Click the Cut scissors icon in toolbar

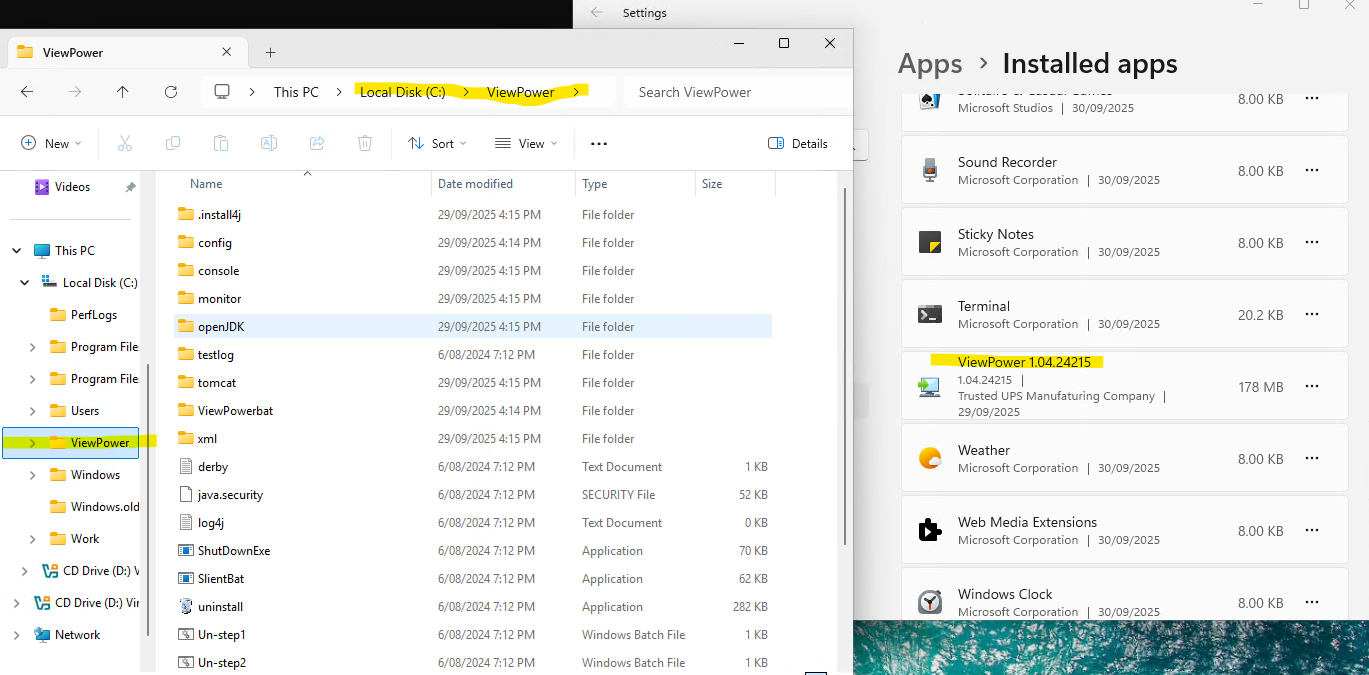(x=125, y=143)
